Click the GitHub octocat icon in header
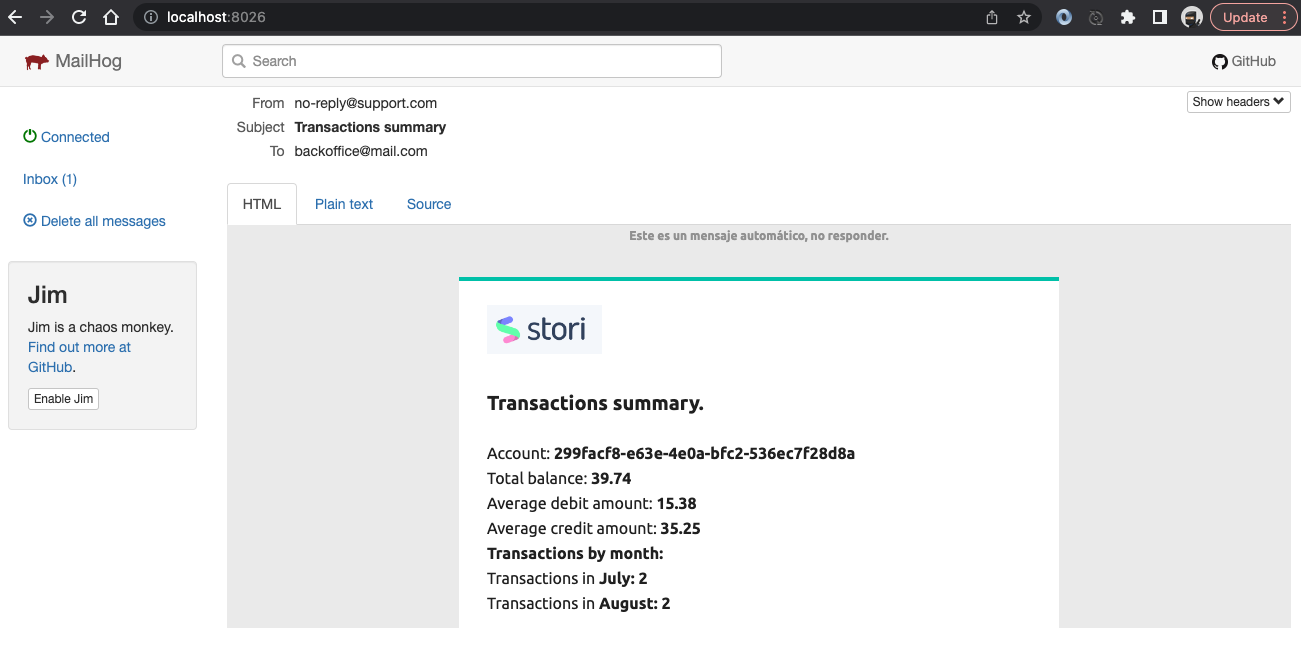Image resolution: width=1301 pixels, height=653 pixels. (1220, 61)
